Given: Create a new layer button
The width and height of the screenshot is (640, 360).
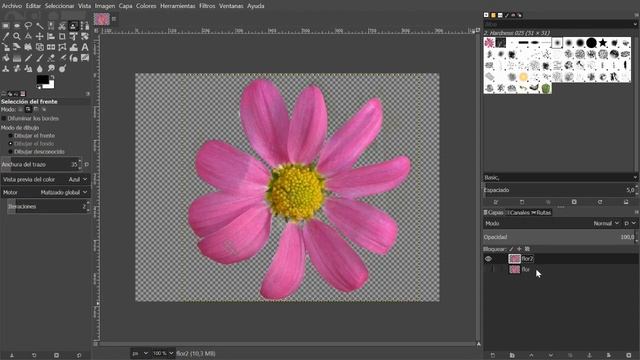Looking at the screenshot, I should (493, 356).
